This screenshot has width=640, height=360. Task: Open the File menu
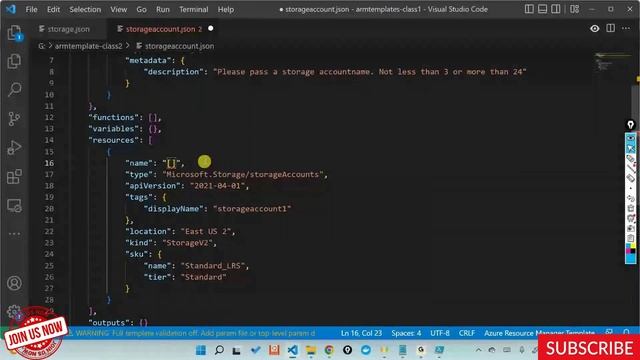coord(31,9)
